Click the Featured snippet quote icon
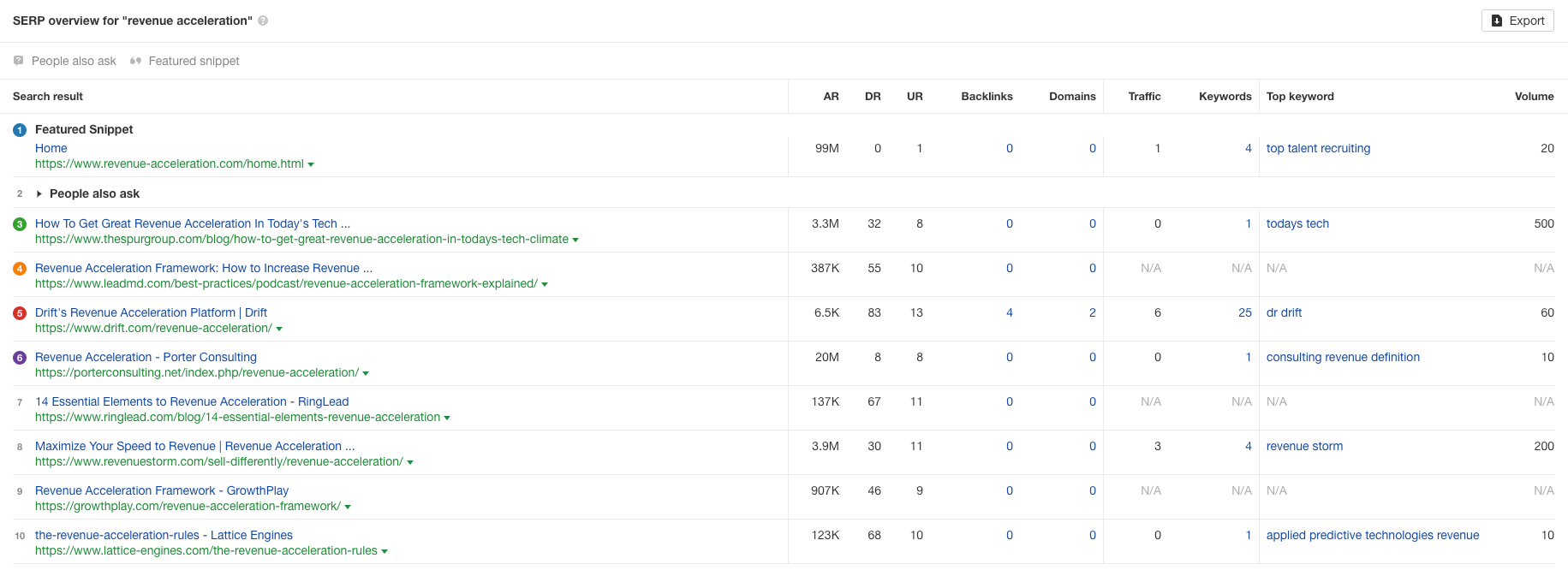The image size is (1568, 576). (135, 61)
